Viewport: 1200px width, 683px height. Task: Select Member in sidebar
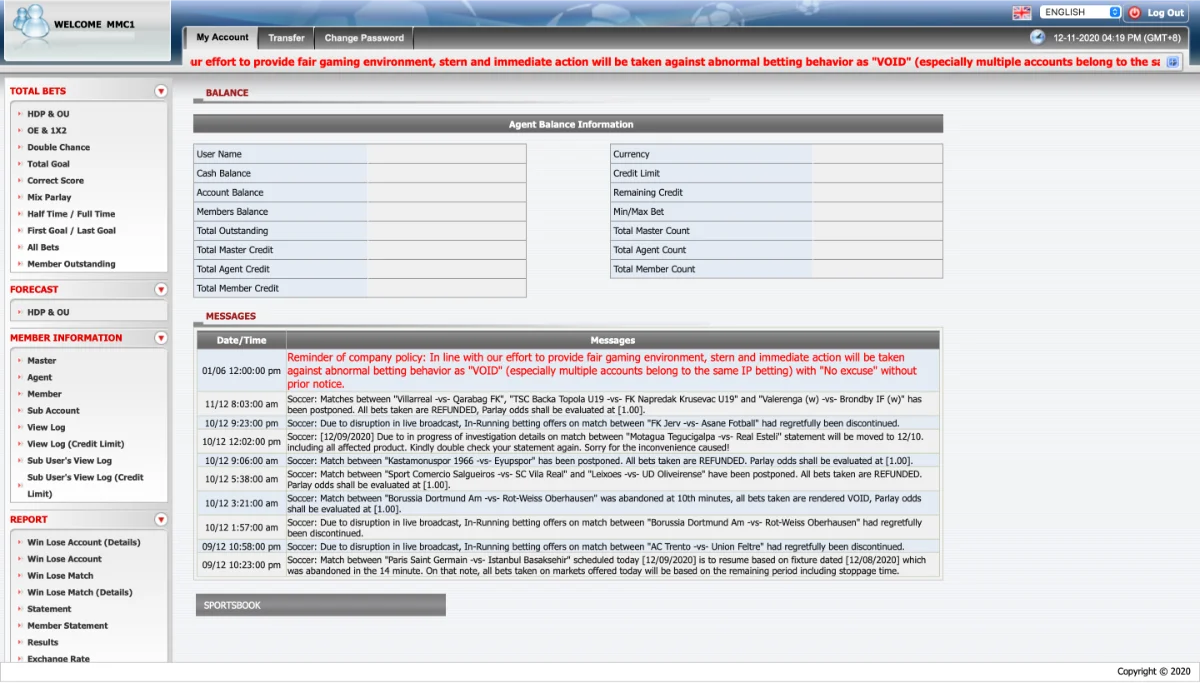44,394
